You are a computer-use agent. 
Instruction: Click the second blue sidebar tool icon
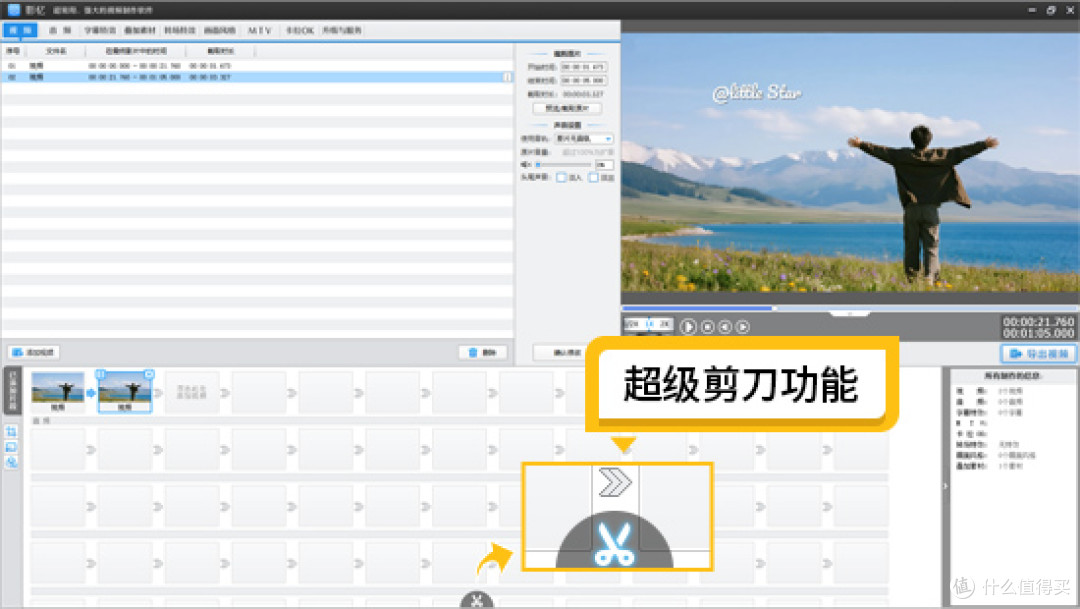11,447
